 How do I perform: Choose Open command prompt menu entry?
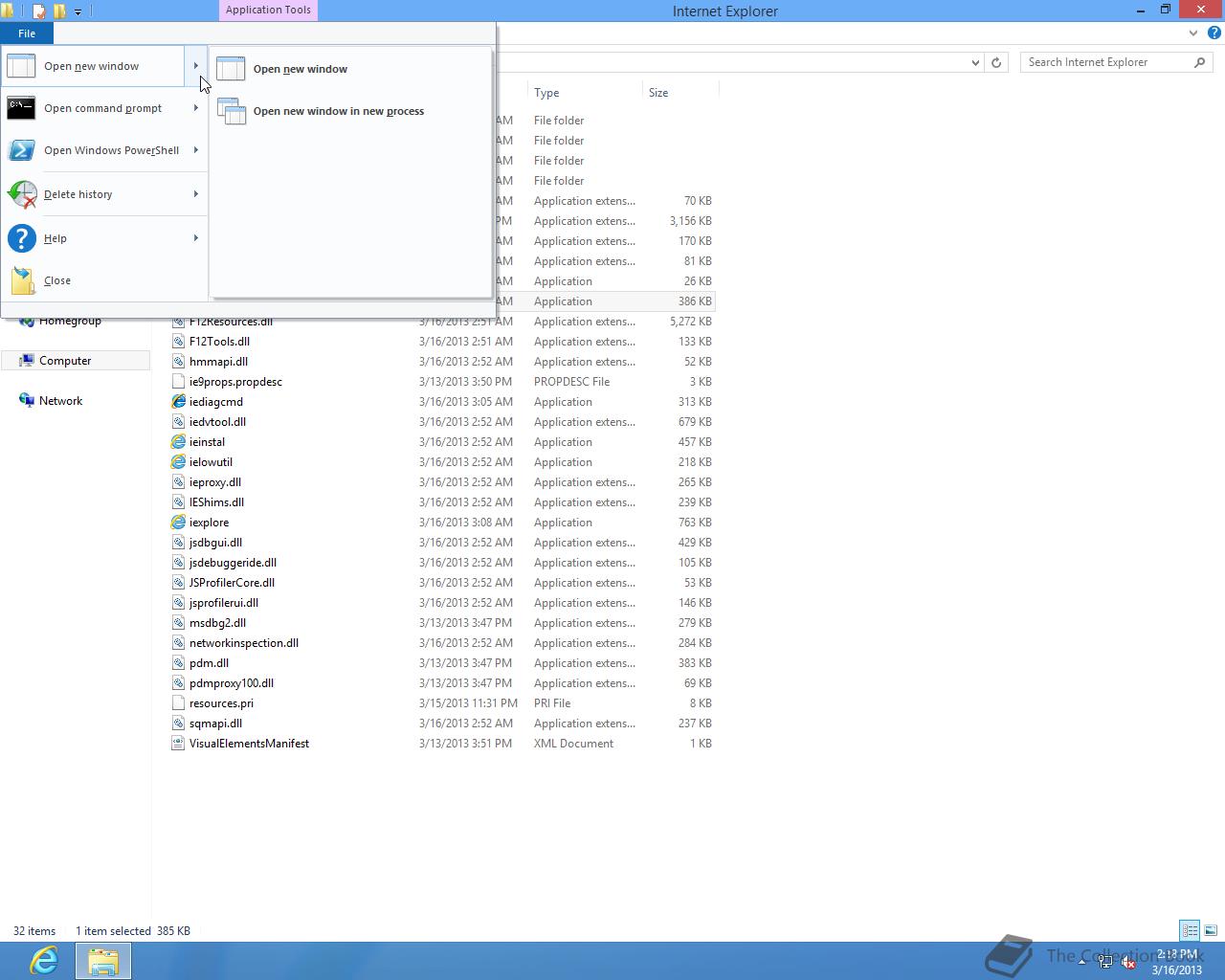(103, 108)
